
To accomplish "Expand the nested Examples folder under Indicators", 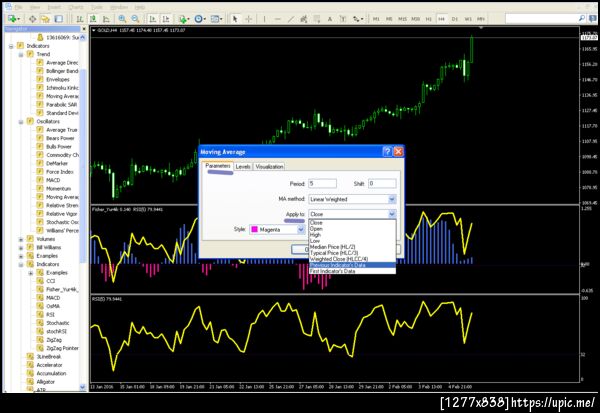I will click(31, 273).
